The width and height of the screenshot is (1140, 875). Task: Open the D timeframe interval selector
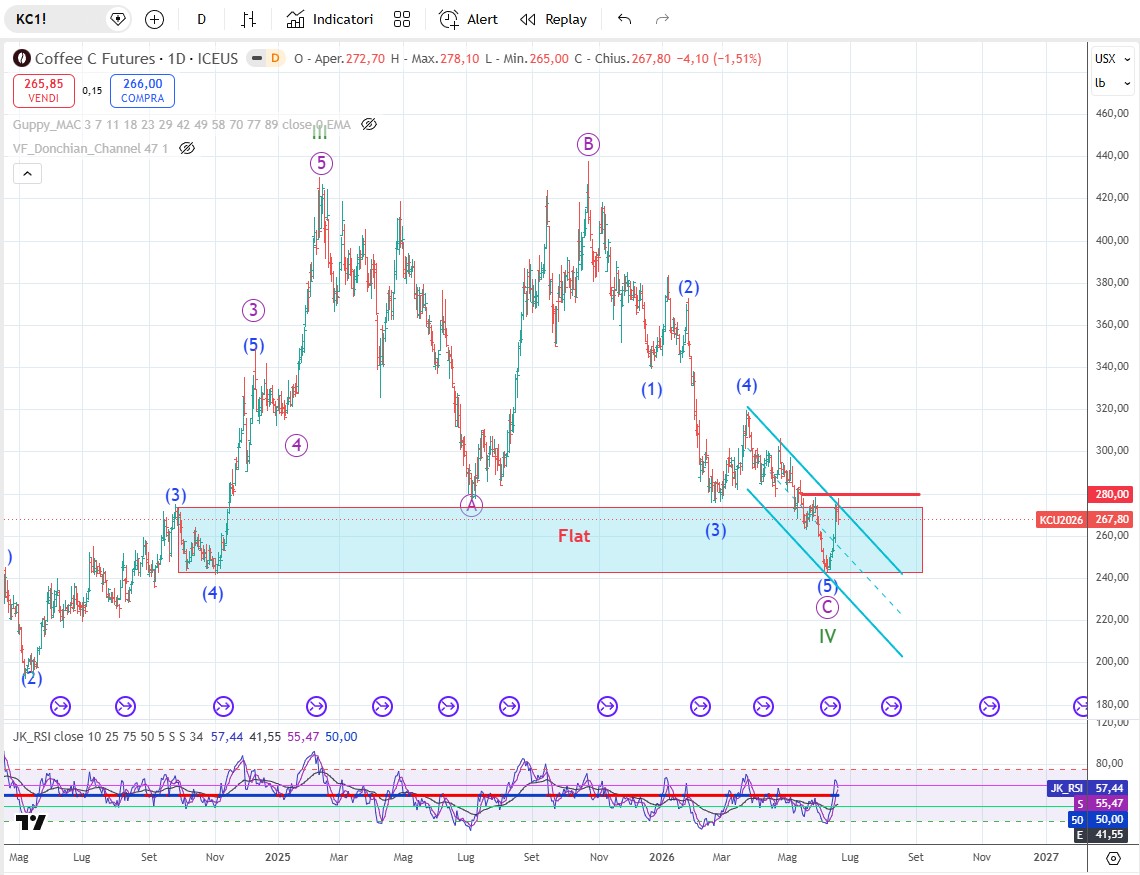(x=201, y=20)
